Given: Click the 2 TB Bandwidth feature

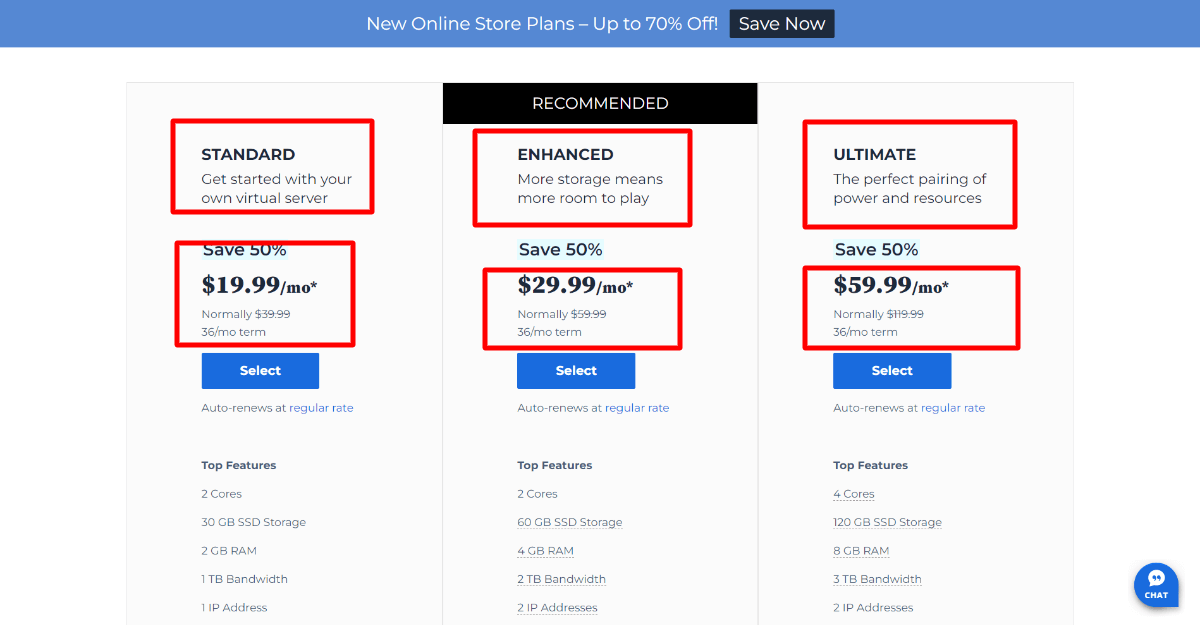Looking at the screenshot, I should [x=561, y=579].
